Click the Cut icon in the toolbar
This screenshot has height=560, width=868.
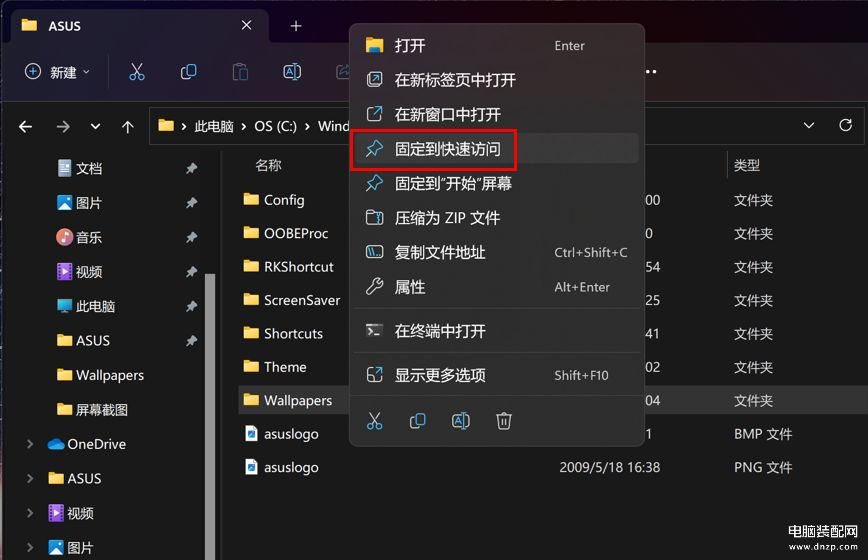coord(137,72)
